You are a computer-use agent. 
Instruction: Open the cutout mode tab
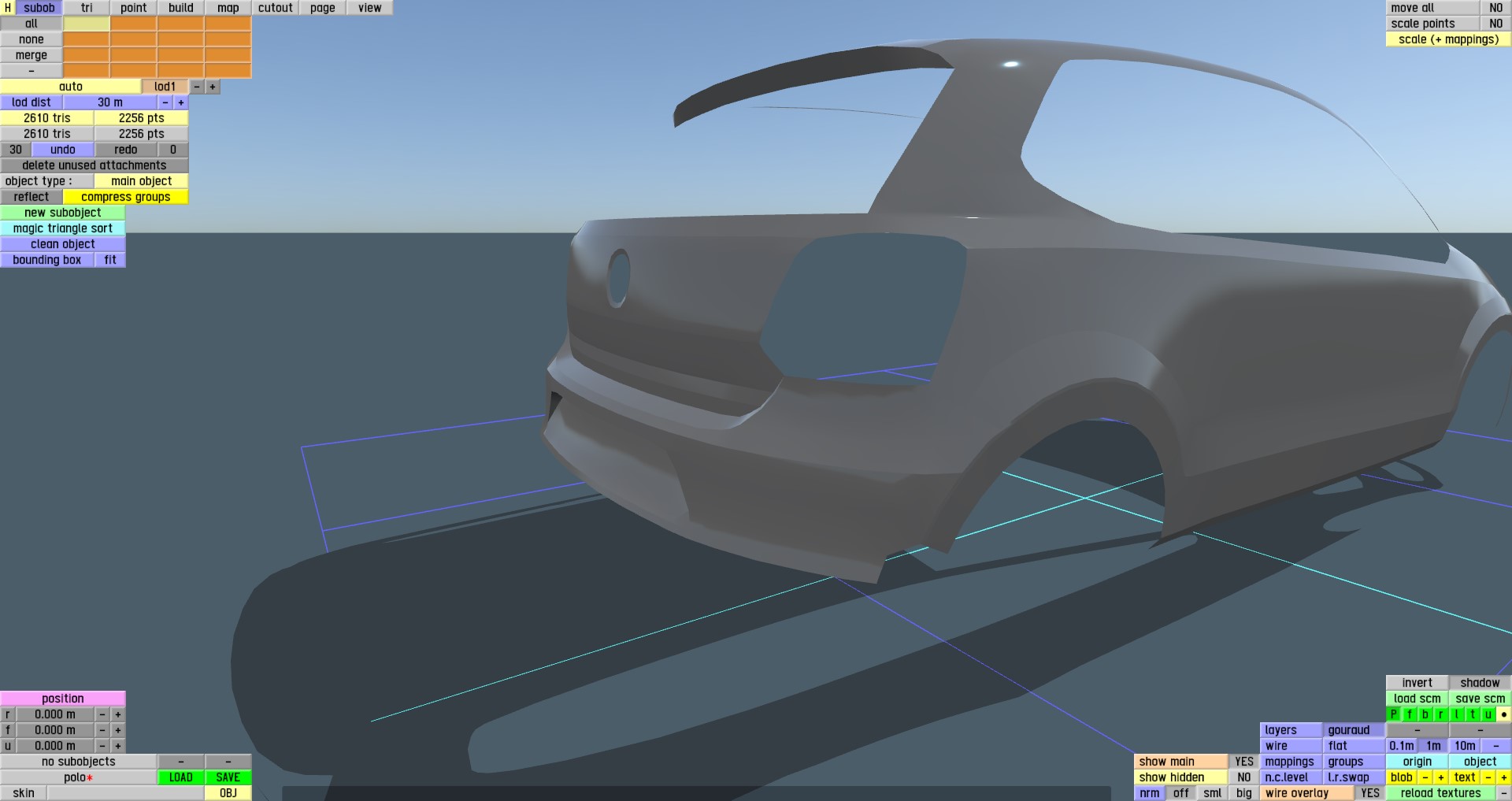tap(276, 8)
